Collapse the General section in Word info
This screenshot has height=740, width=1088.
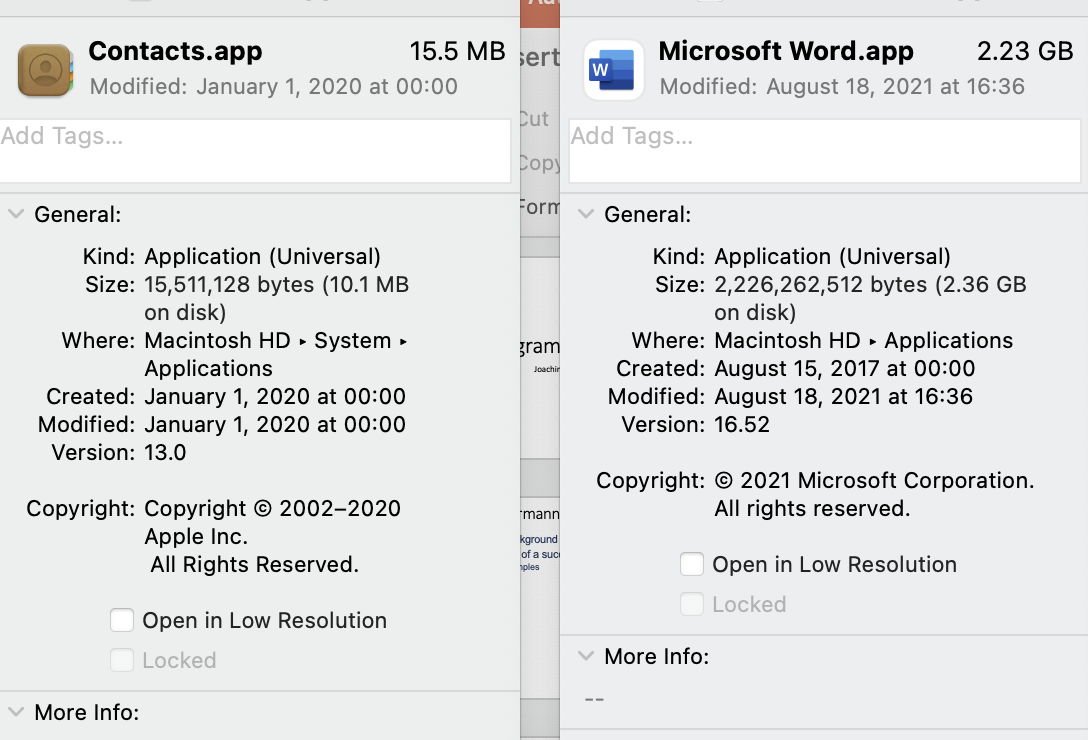coord(586,214)
